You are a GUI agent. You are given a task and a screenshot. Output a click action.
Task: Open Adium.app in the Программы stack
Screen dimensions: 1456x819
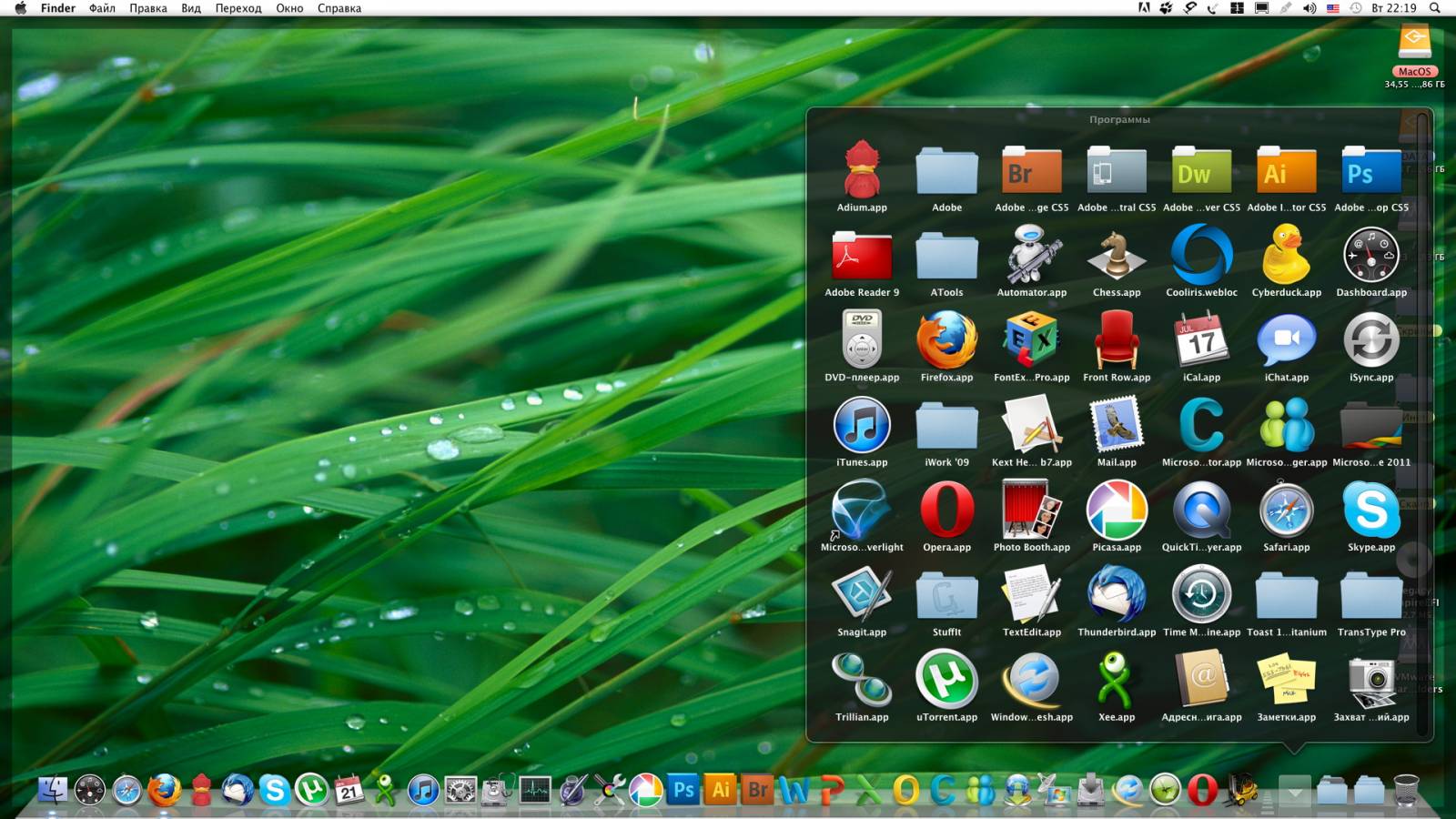tap(862, 170)
